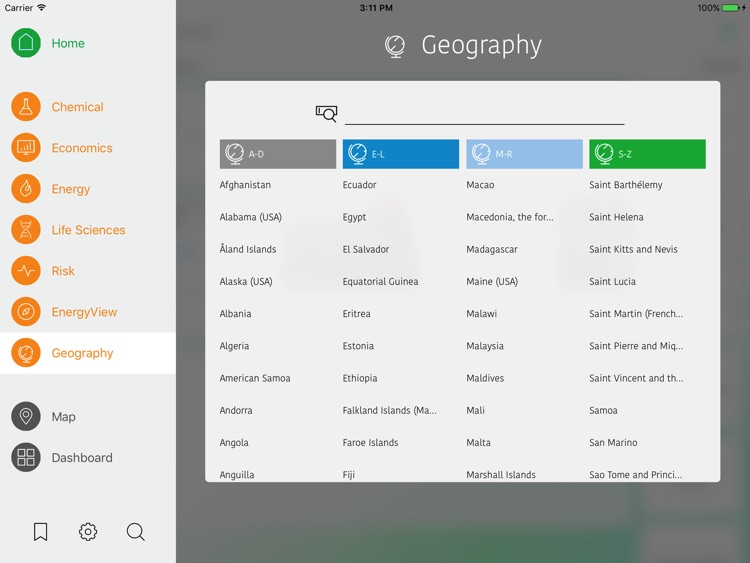The image size is (750, 563).
Task: Switch to the S-Z countries tab
Action: click(x=647, y=154)
